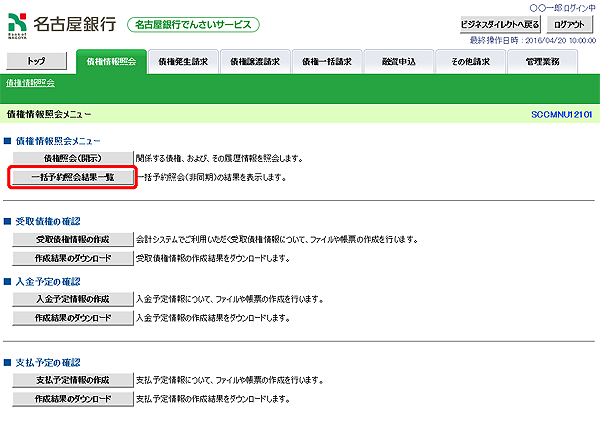The height and width of the screenshot is (434, 600).
Task: Switch to the 管理業務 tab
Action: [x=542, y=62]
